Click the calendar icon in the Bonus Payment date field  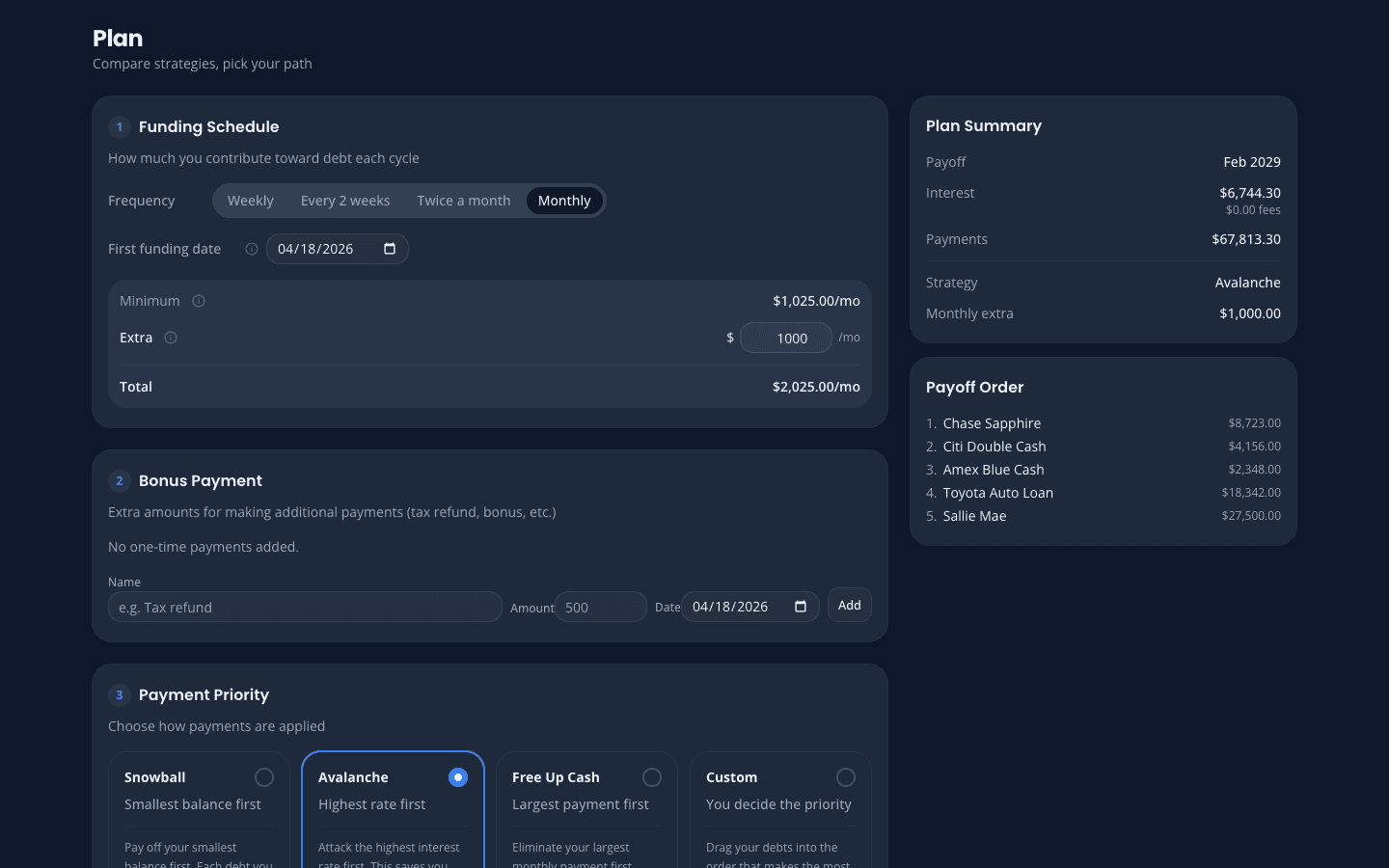pyautogui.click(x=801, y=607)
